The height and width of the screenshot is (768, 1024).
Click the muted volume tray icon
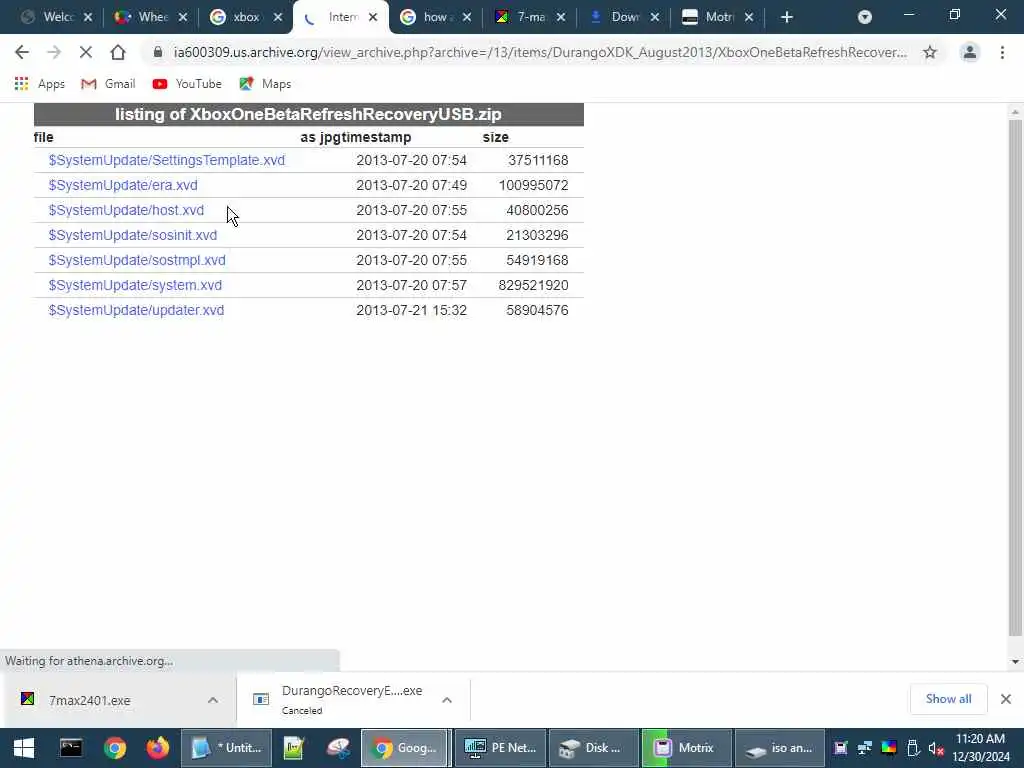936,748
